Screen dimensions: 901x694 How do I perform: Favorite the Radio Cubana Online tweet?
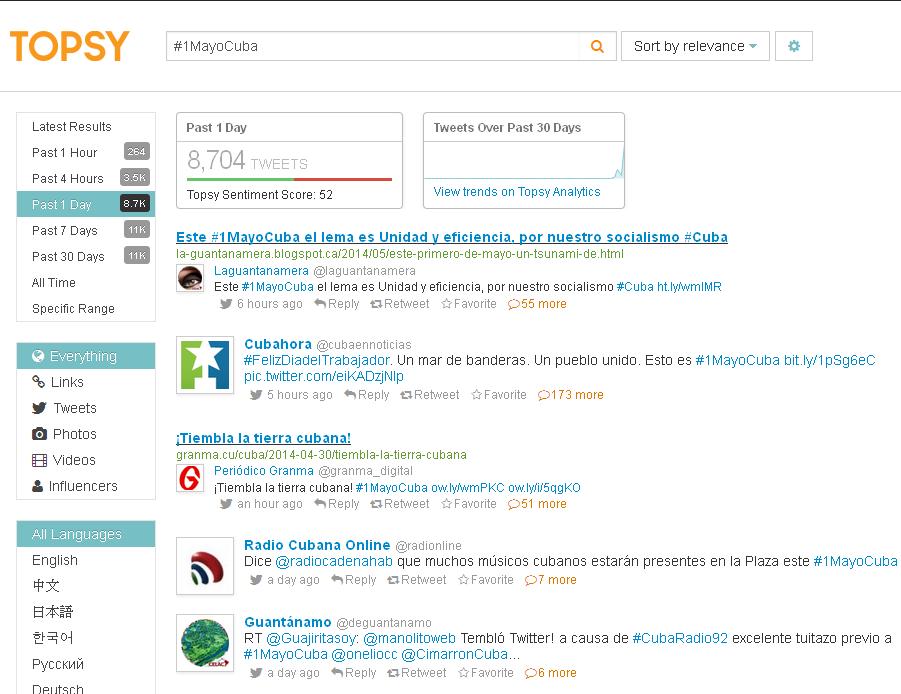click(492, 580)
